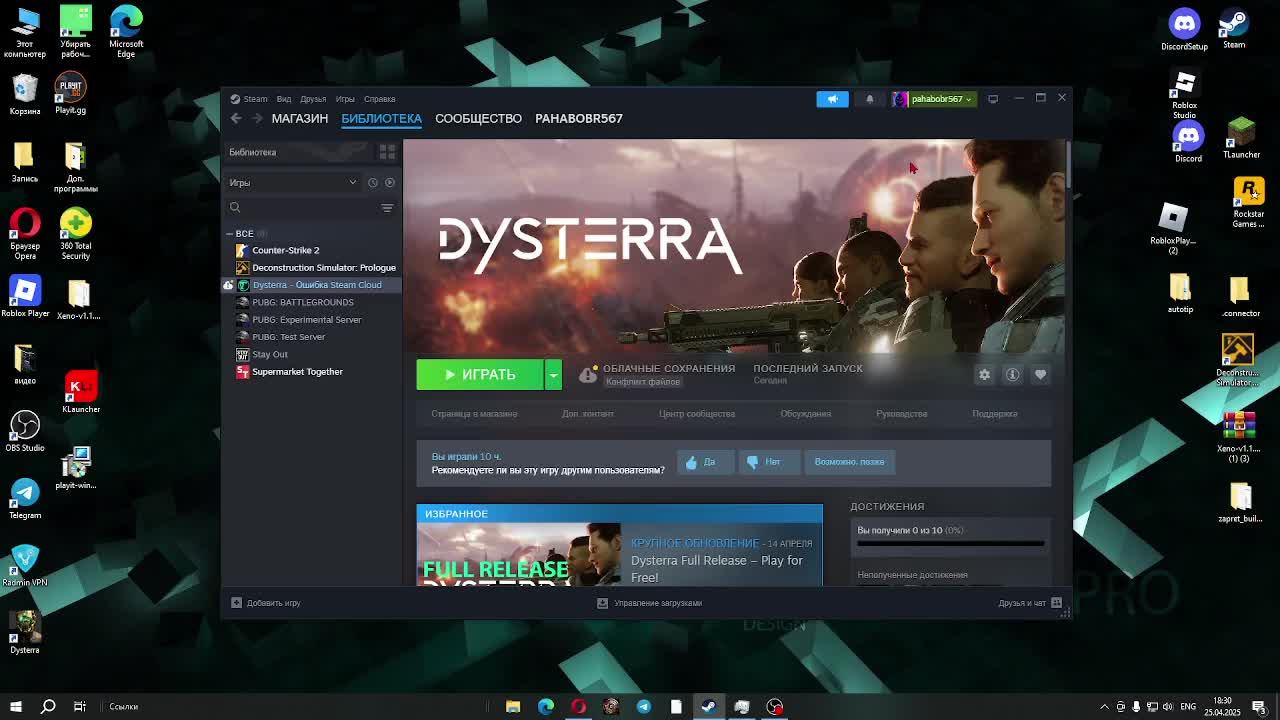The image size is (1280, 720).
Task: Open Telegram from taskbar
Action: [x=643, y=707]
